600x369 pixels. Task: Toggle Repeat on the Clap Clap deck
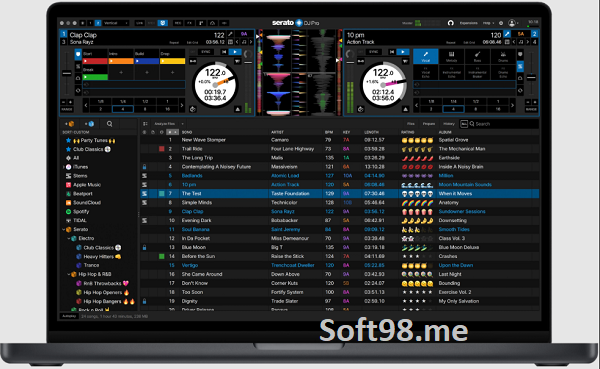tap(174, 42)
